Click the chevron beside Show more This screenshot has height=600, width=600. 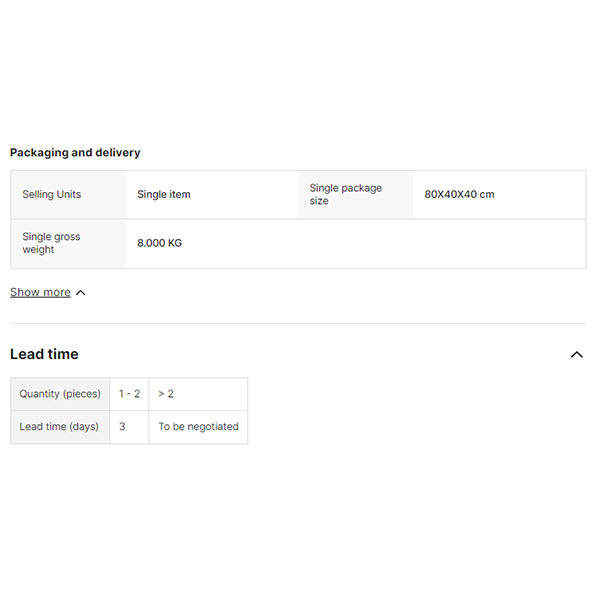point(81,293)
